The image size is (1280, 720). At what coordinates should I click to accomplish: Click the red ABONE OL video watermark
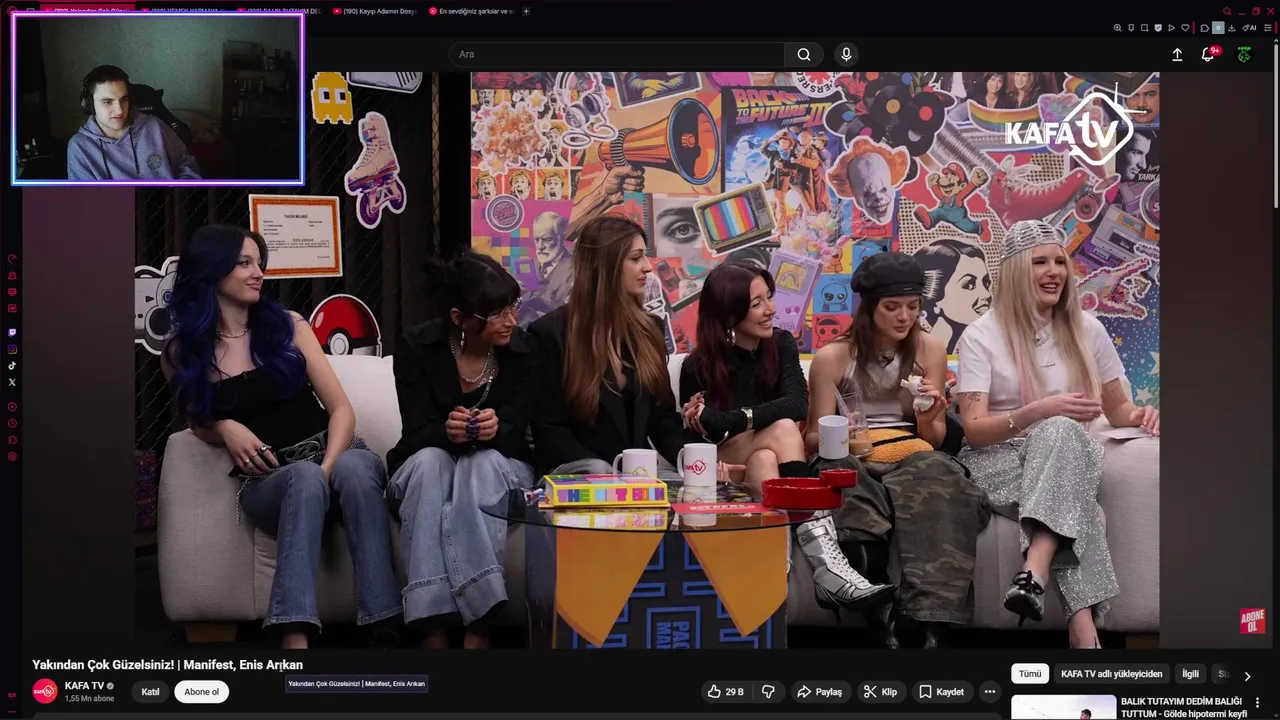click(1253, 620)
